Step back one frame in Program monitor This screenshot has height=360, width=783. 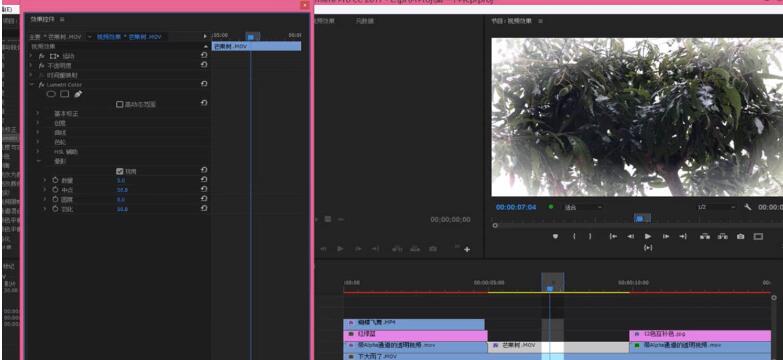click(631, 237)
